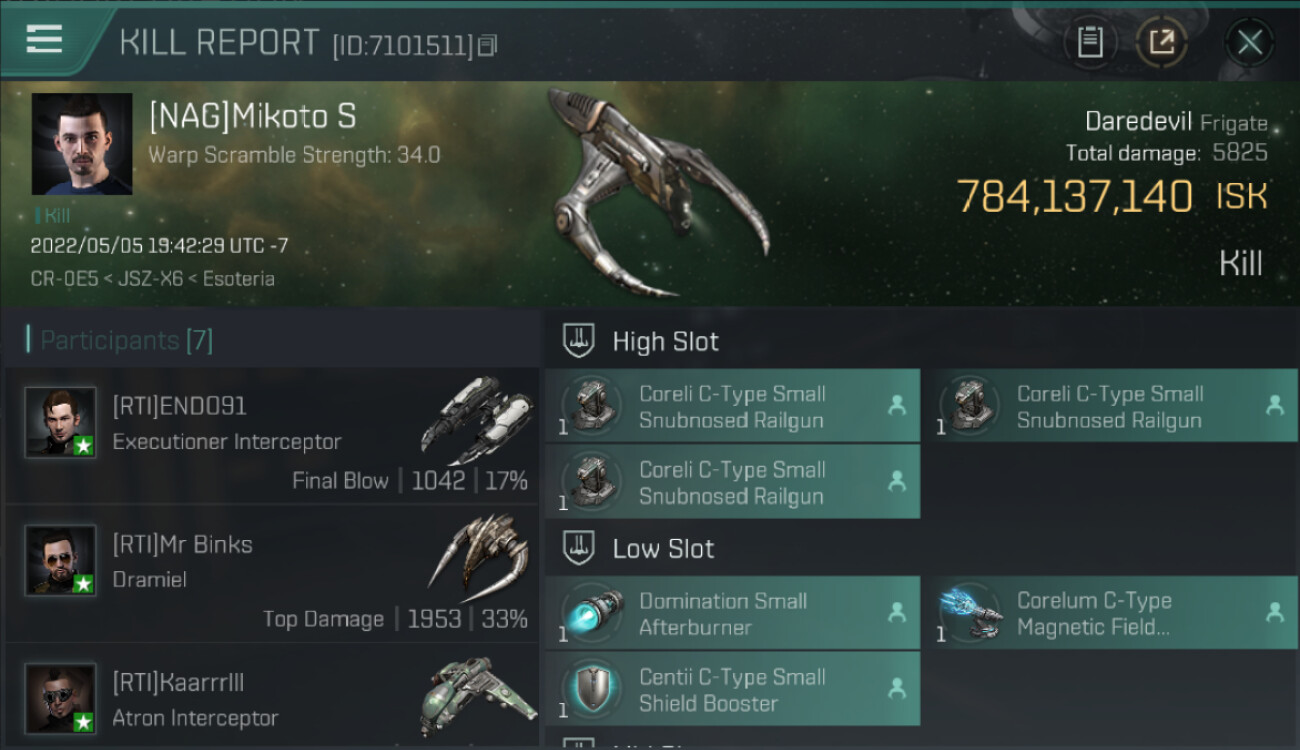The height and width of the screenshot is (750, 1300).
Task: Click Centii C-Type Small Shield Booster icon
Action: tap(592, 689)
